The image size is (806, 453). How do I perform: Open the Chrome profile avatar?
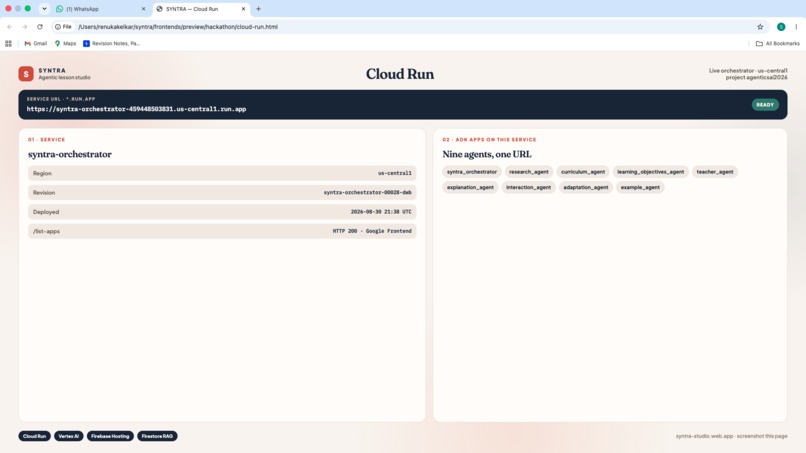pos(781,27)
